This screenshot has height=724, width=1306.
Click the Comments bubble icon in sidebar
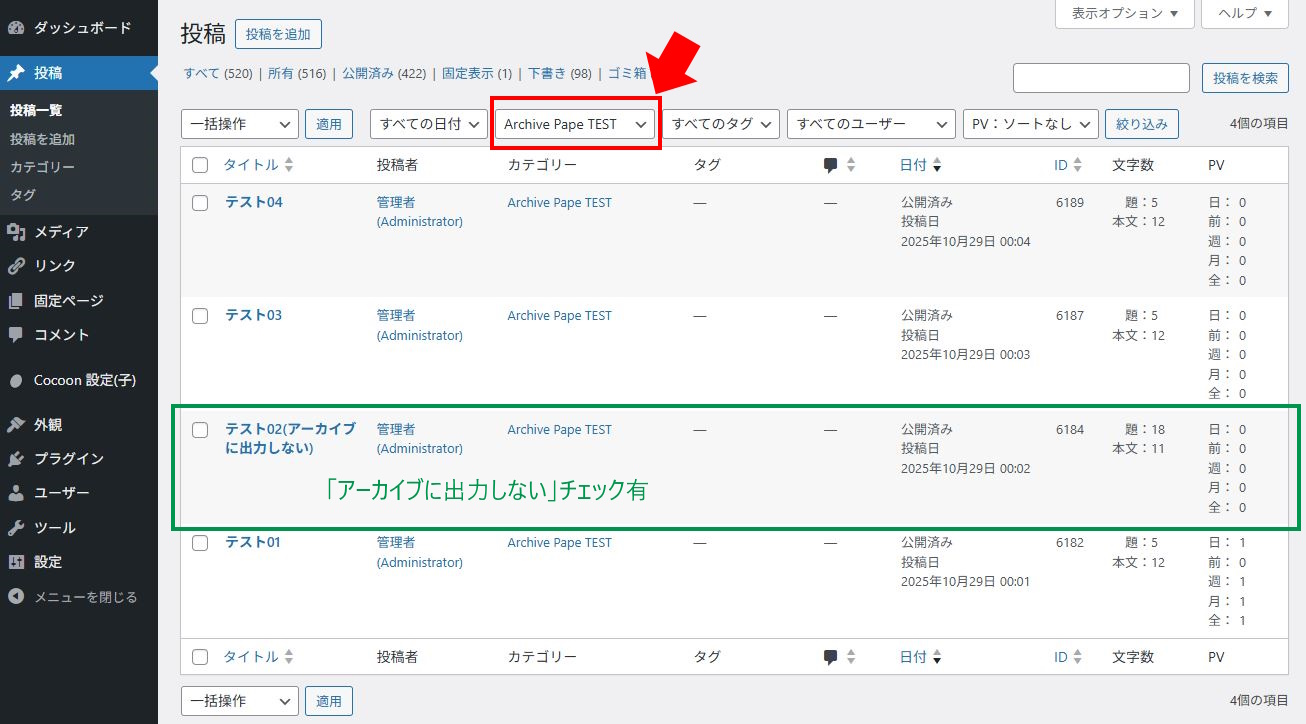pyautogui.click(x=16, y=335)
